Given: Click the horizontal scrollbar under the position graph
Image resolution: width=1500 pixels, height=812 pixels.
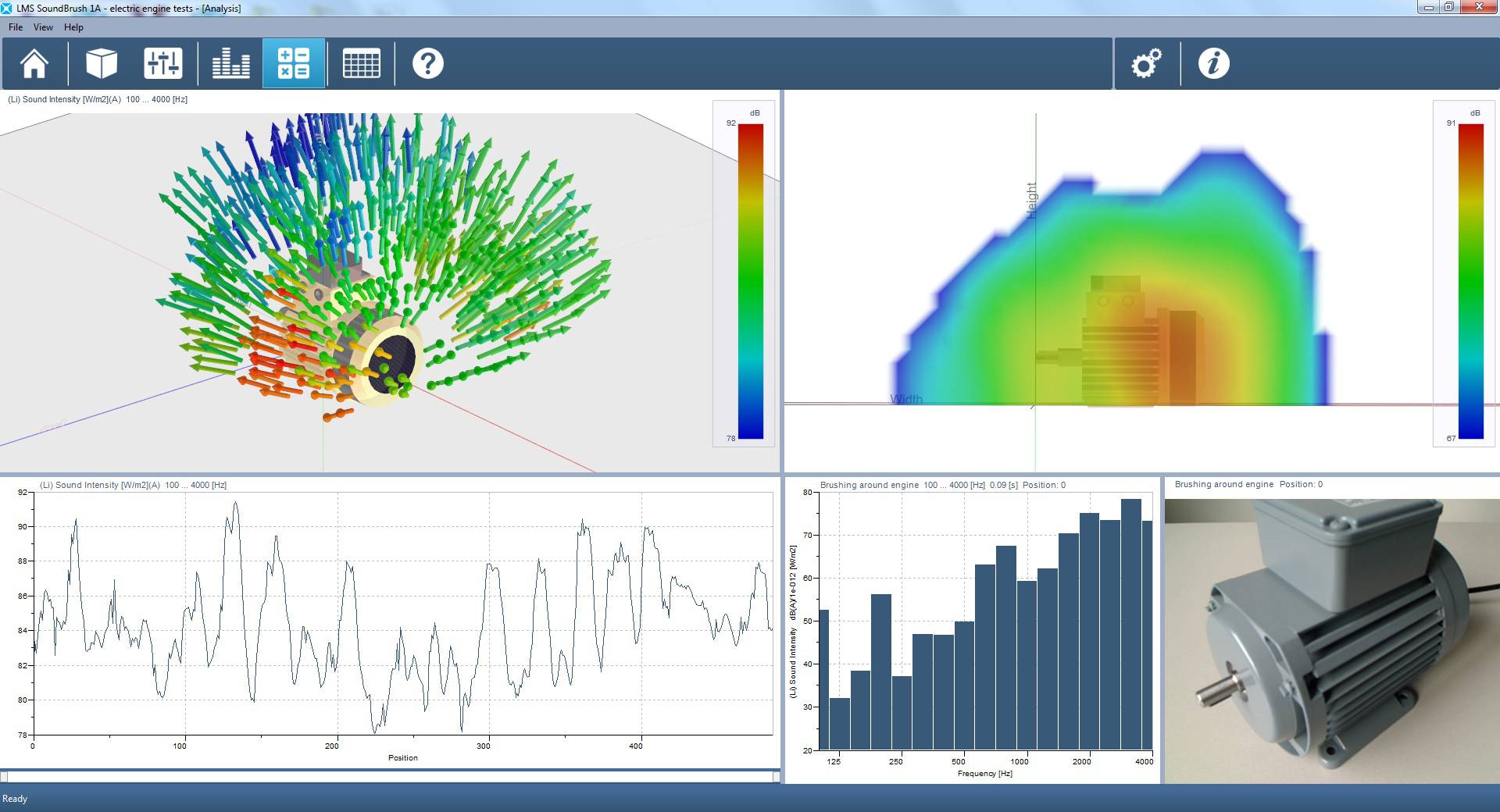Looking at the screenshot, I should (x=390, y=776).
